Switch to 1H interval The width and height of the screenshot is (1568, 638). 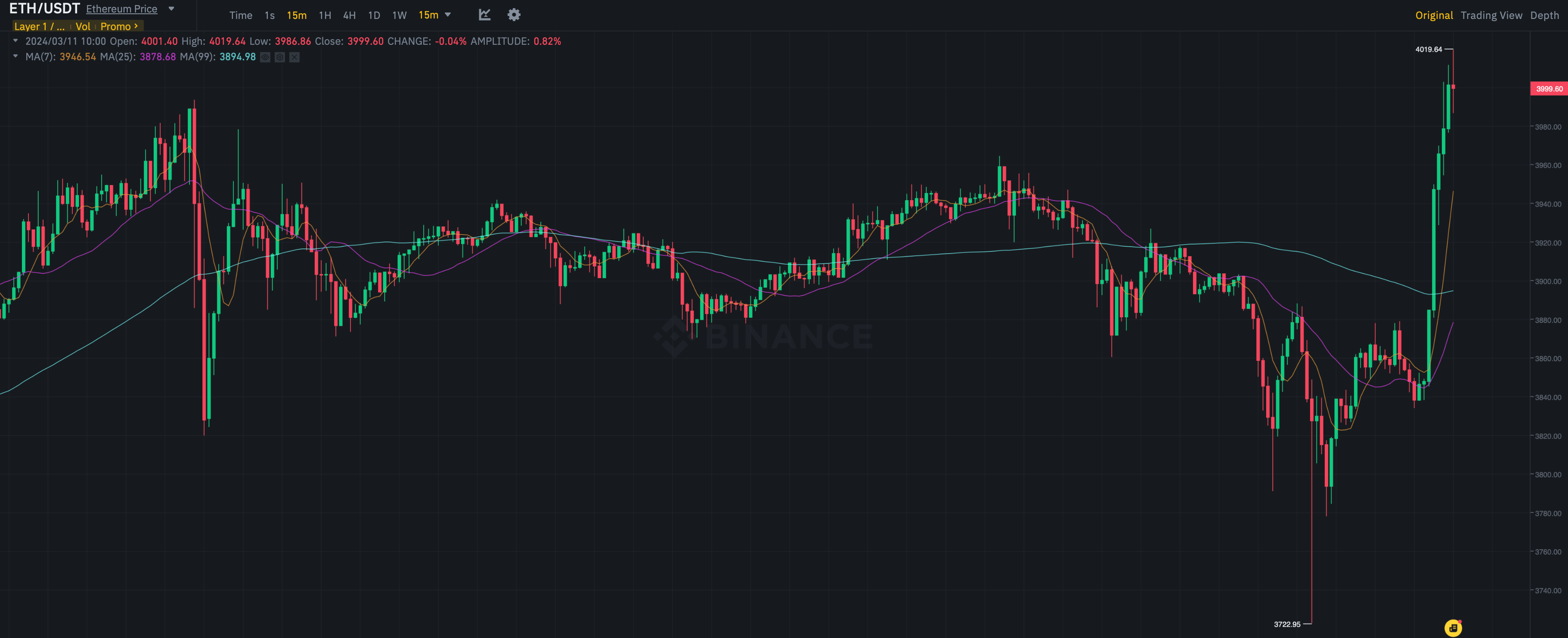(325, 15)
